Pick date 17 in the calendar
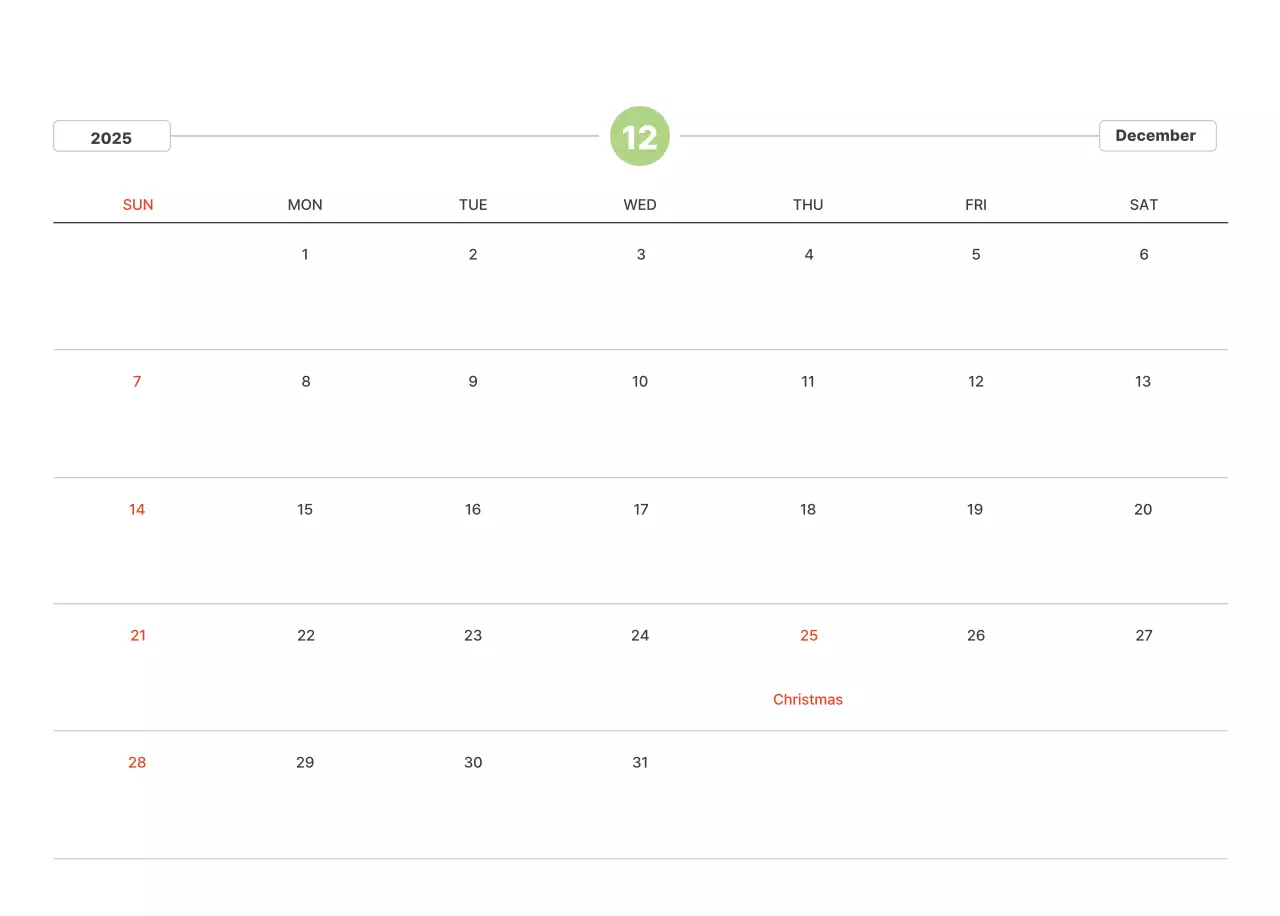Image resolution: width=1280 pixels, height=916 pixels. coord(641,510)
